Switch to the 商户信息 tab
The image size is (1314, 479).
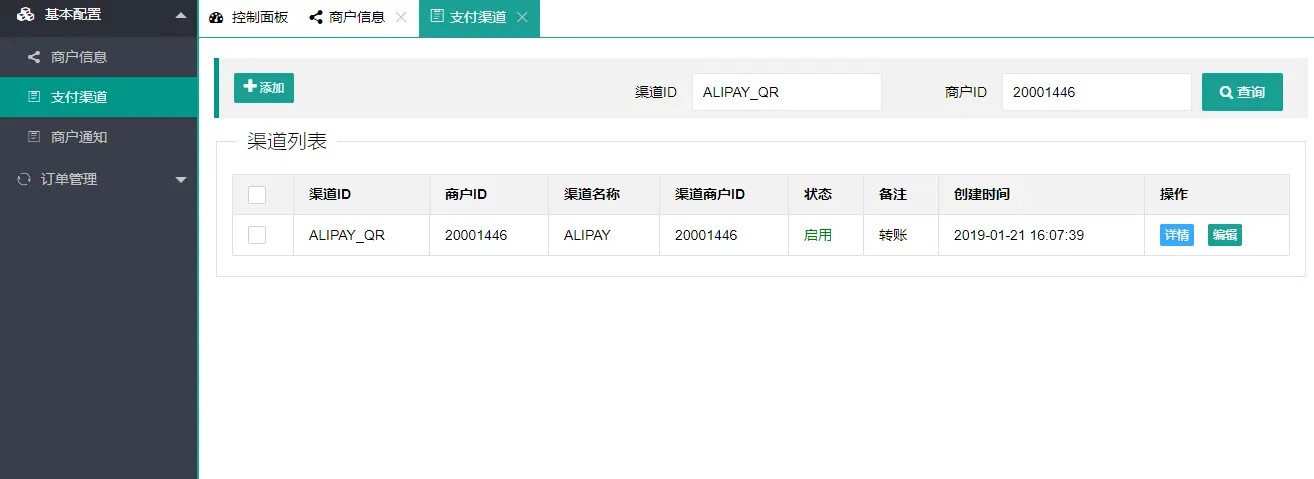(x=357, y=18)
